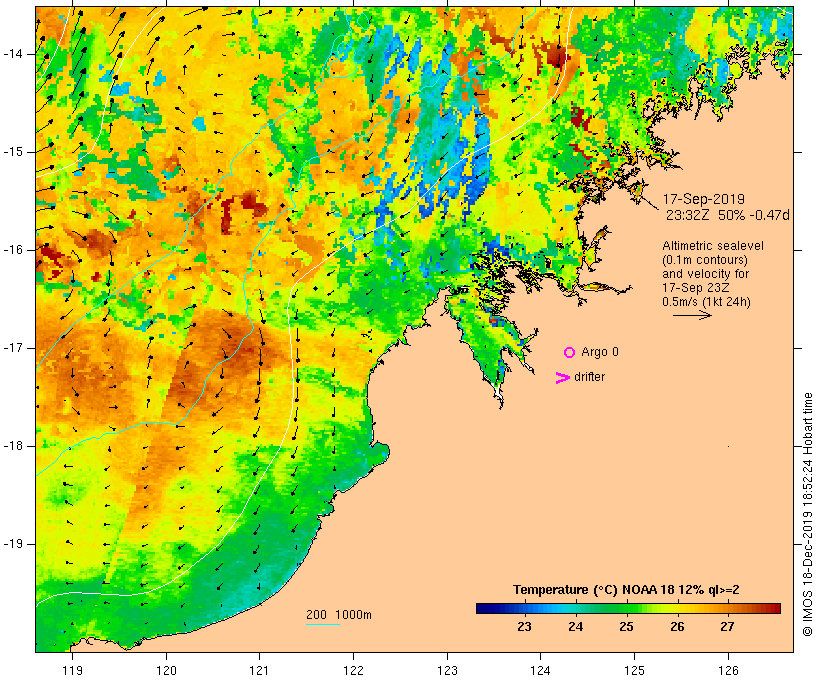820x680 pixels.
Task: Click the cyan 200m contour legend line
Action: [323, 624]
